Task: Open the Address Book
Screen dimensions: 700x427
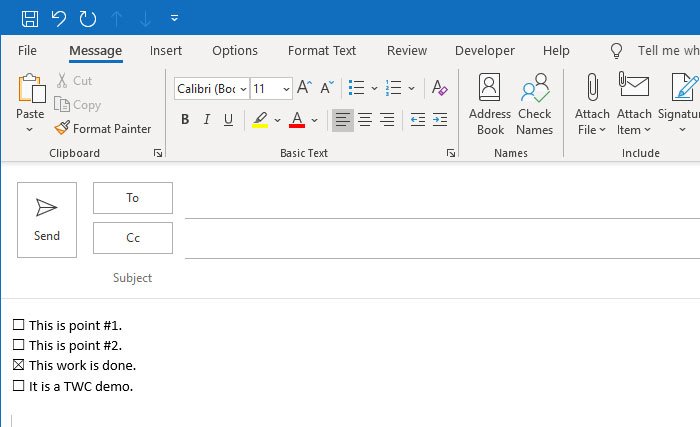Action: pyautogui.click(x=490, y=104)
